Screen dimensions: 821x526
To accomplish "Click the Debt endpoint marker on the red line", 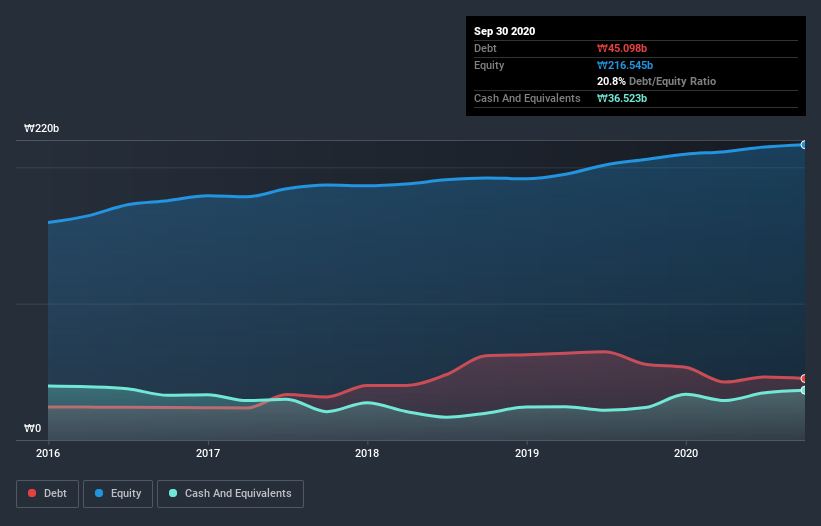I will tap(804, 378).
